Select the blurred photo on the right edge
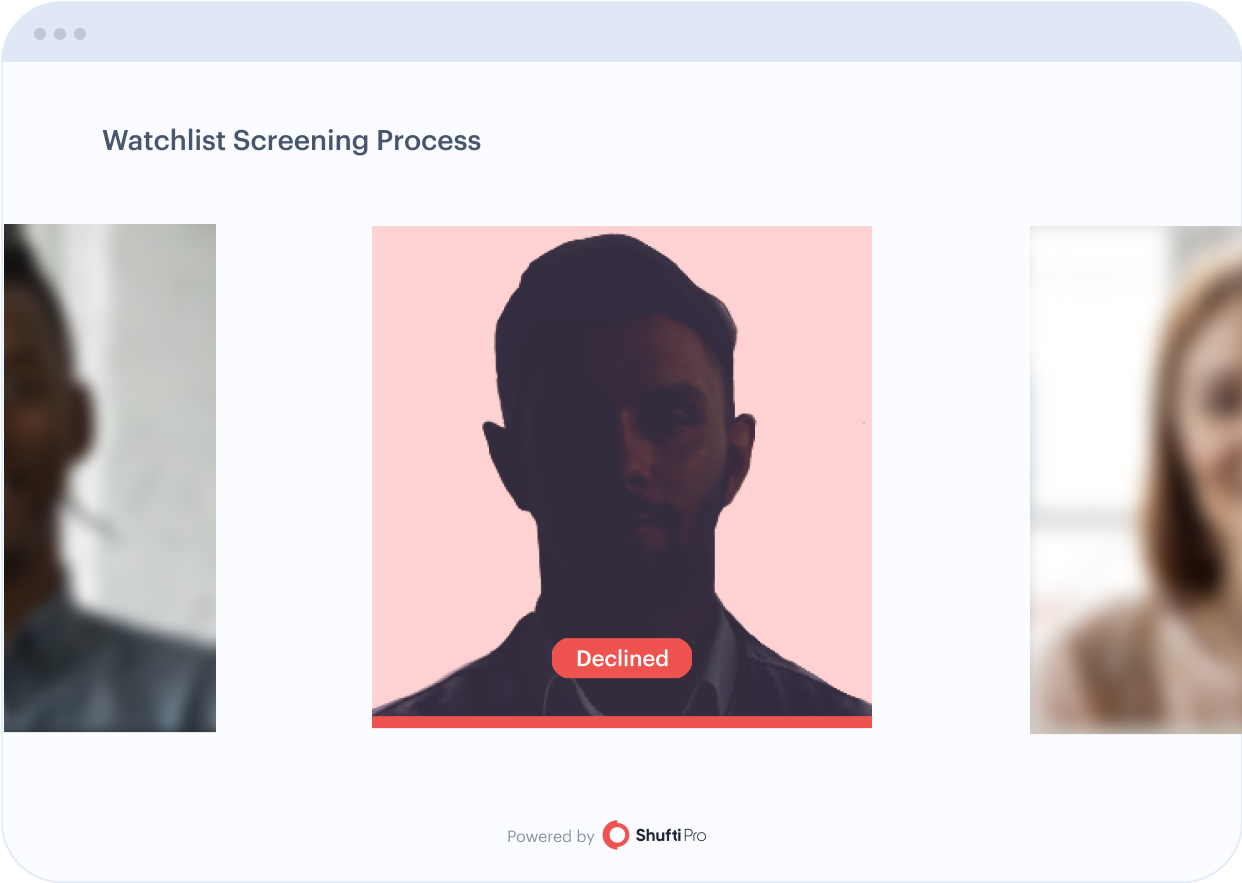This screenshot has width=1242, height=883. (x=1135, y=480)
